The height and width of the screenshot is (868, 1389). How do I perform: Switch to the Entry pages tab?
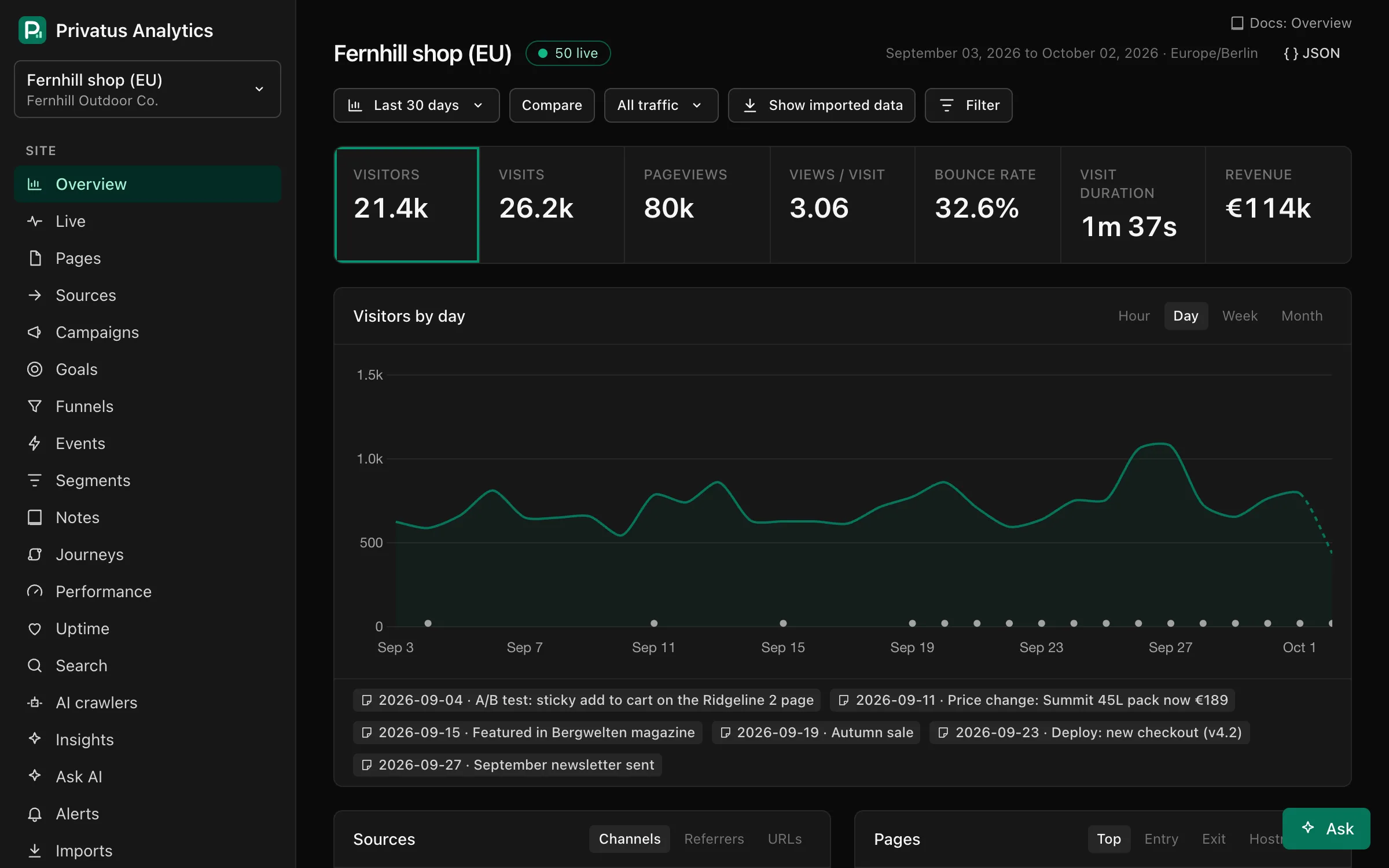(1161, 839)
